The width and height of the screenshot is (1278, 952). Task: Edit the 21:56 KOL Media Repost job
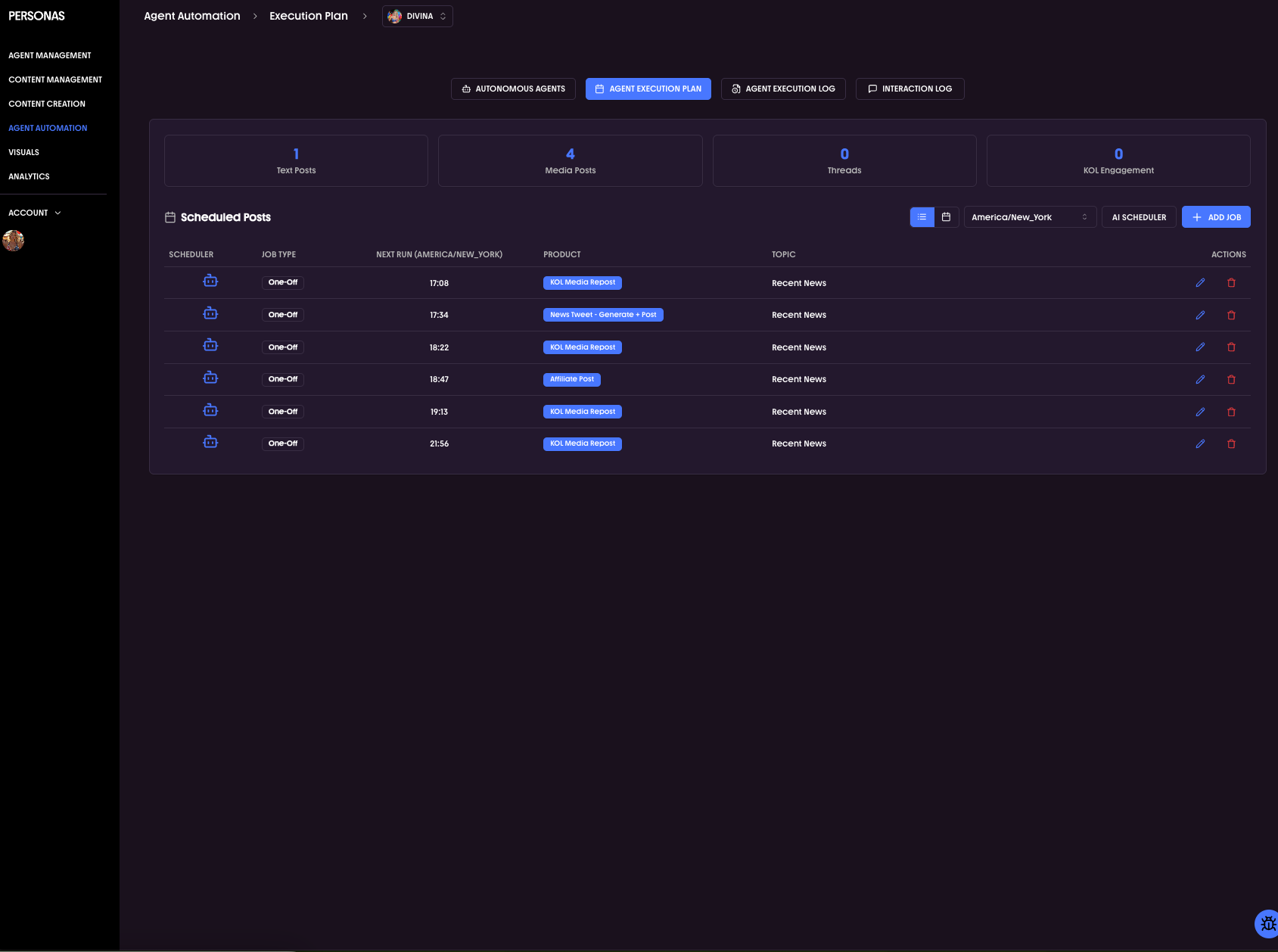pos(1200,443)
